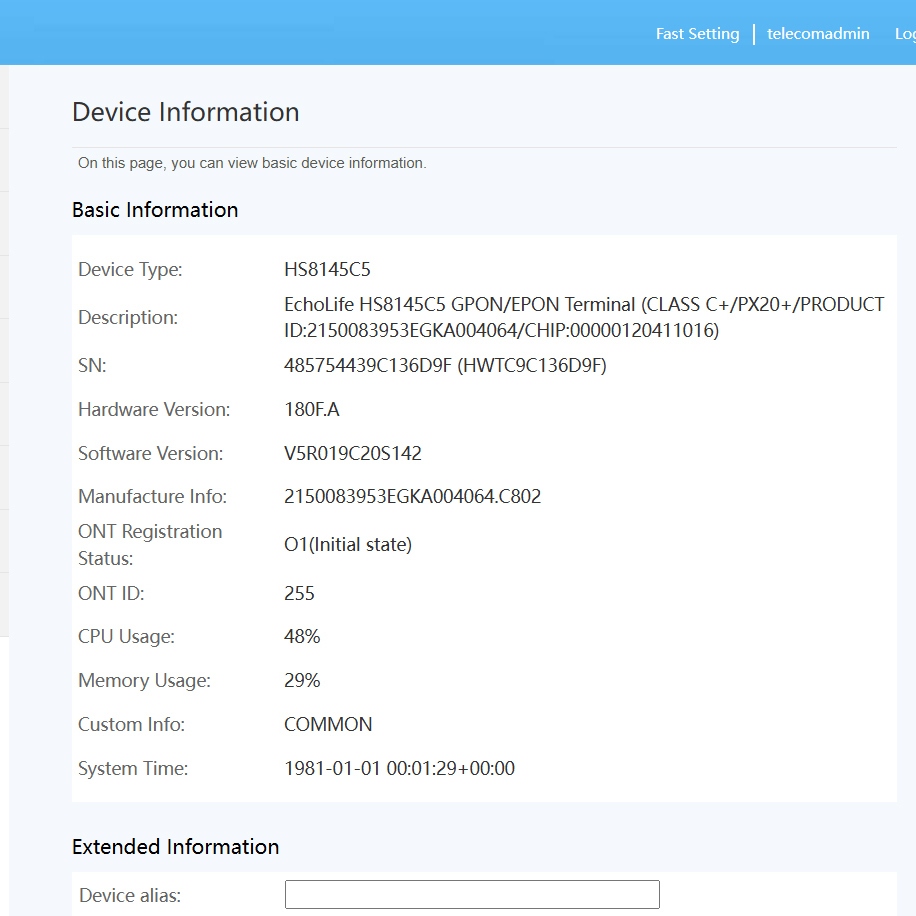Click the SN serial number value
916x916 pixels.
coord(445,366)
